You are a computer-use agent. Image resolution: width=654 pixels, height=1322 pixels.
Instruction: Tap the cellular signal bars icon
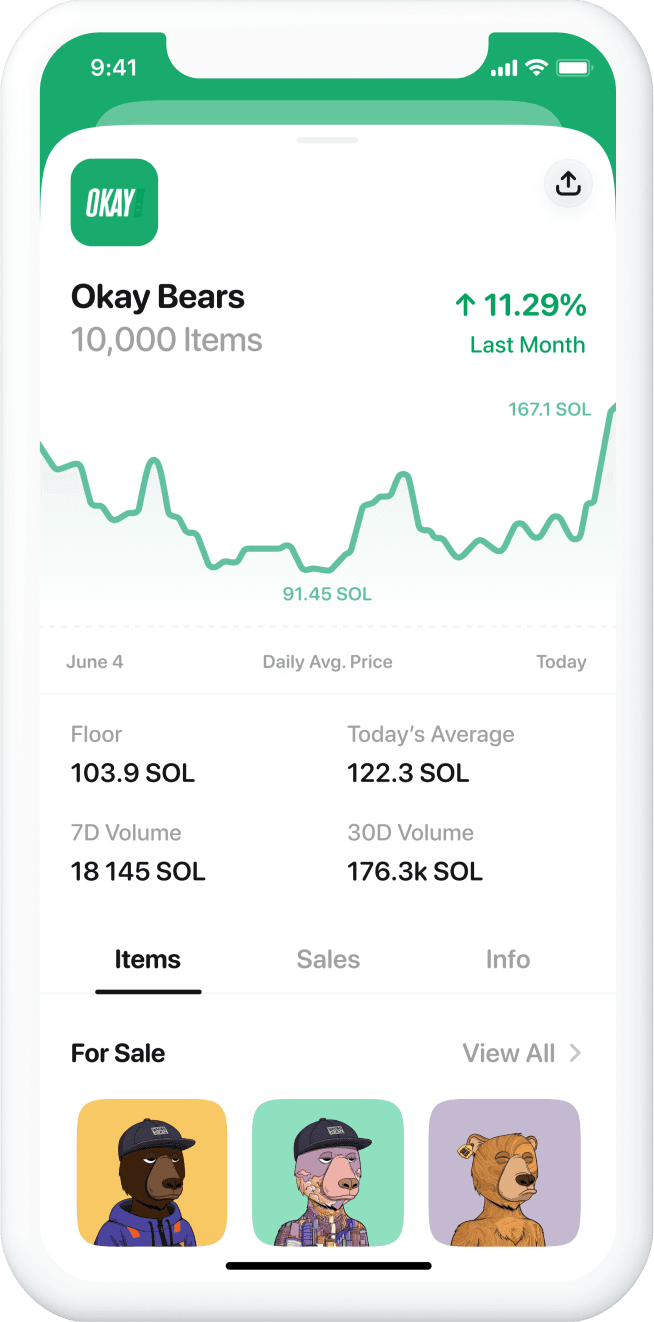pyautogui.click(x=504, y=68)
